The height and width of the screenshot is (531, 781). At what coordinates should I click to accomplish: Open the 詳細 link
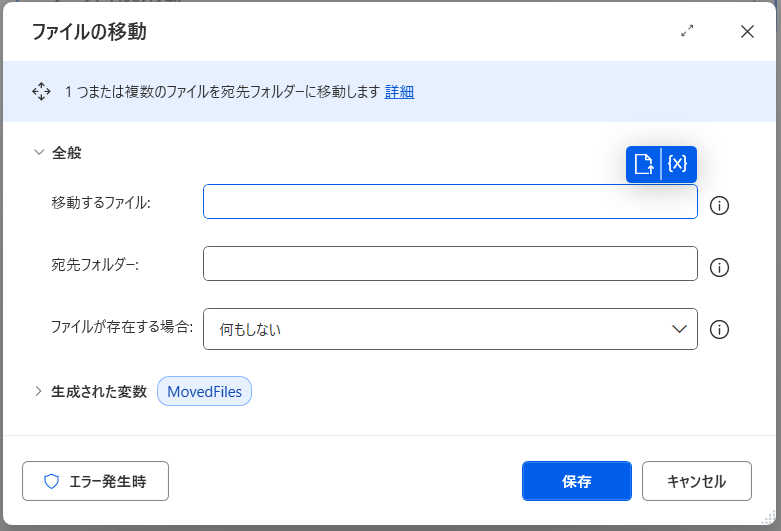[x=399, y=92]
